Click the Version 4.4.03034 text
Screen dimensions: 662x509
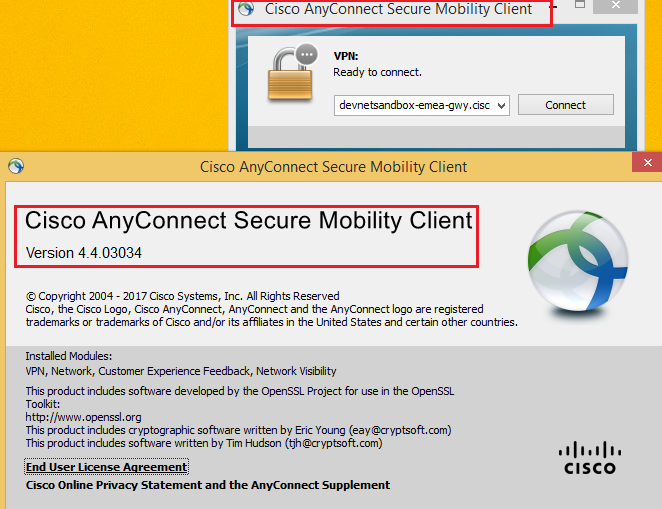pos(84,253)
